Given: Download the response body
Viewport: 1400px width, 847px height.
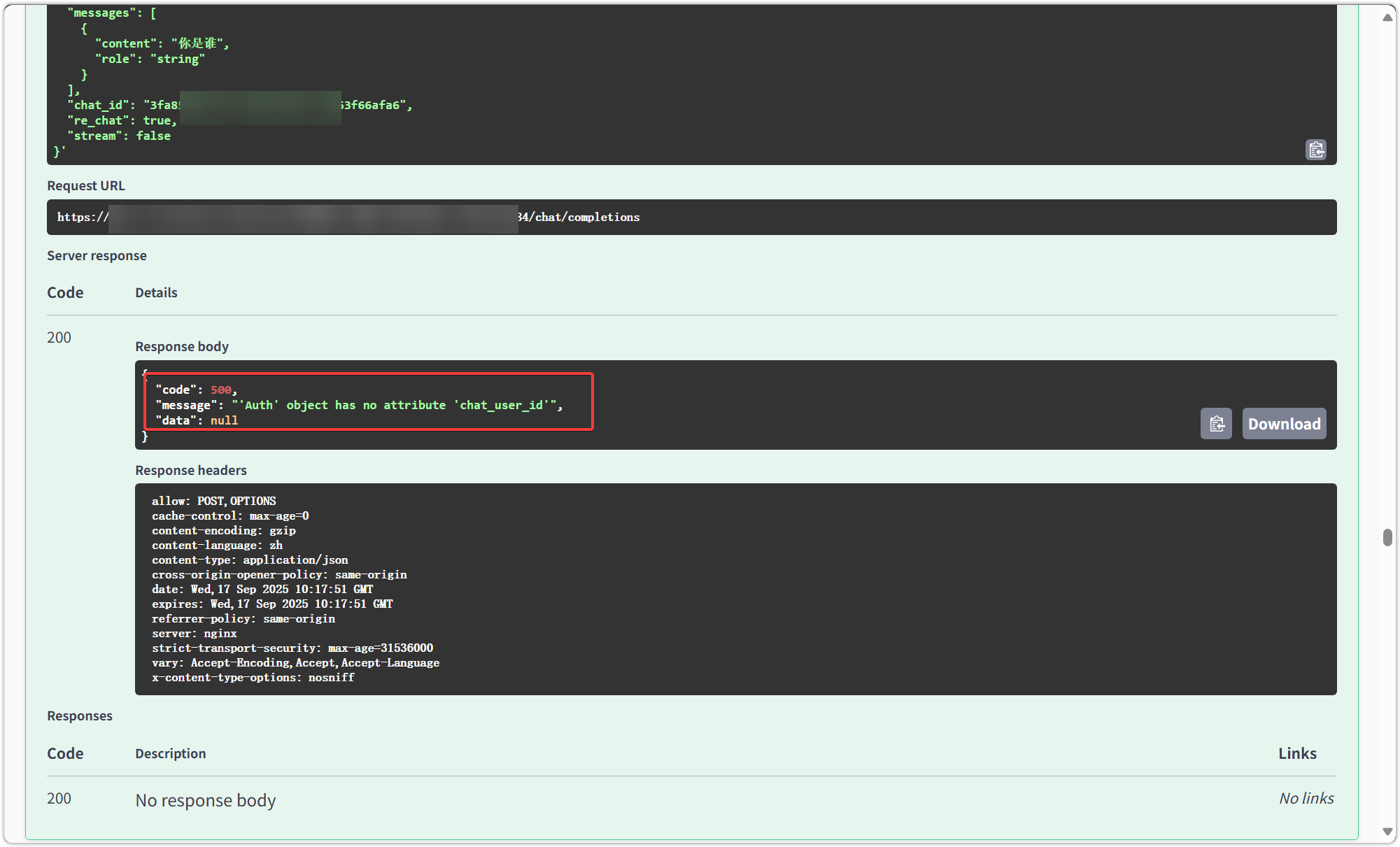Looking at the screenshot, I should pyautogui.click(x=1284, y=424).
